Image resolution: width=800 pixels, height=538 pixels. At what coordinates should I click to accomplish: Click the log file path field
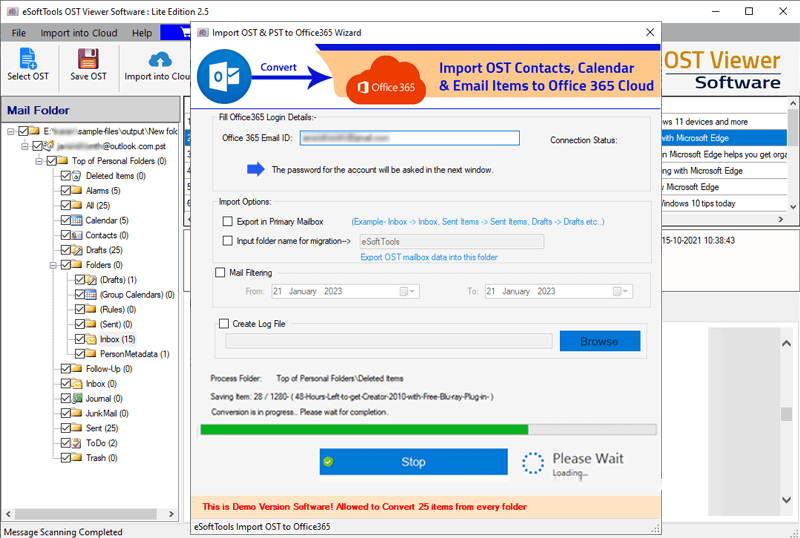coord(389,341)
